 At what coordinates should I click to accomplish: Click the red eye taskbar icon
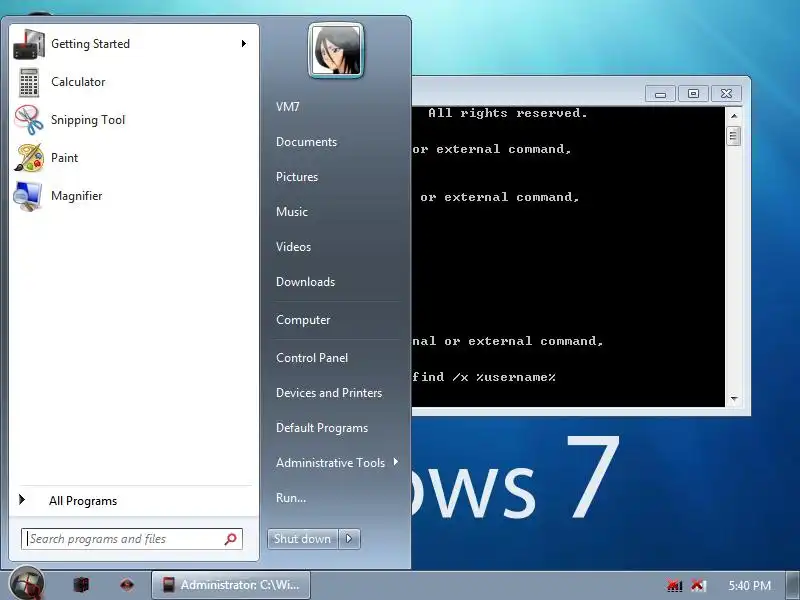[x=127, y=585]
